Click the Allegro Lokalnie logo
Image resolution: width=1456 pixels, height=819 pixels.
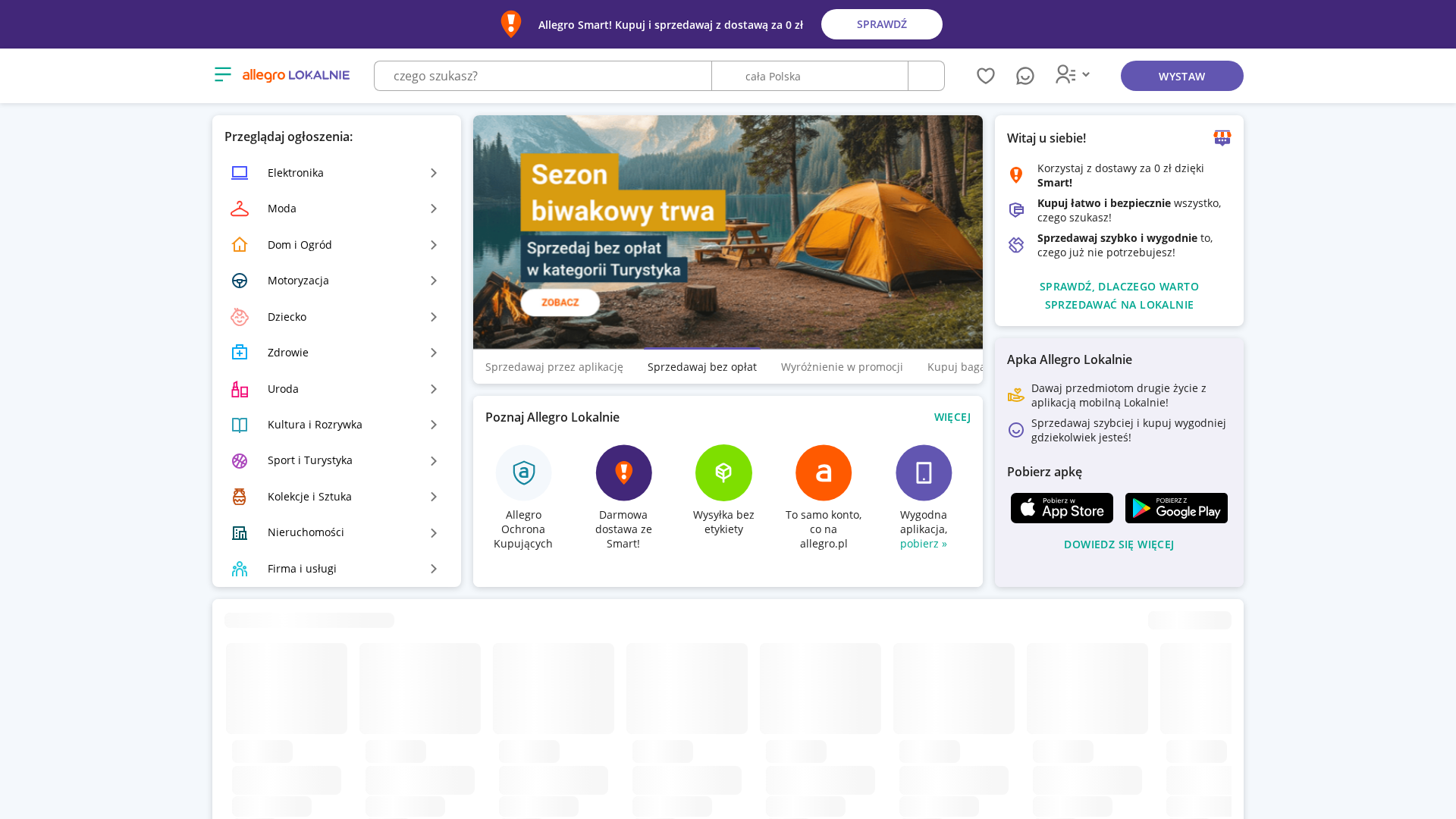296,75
